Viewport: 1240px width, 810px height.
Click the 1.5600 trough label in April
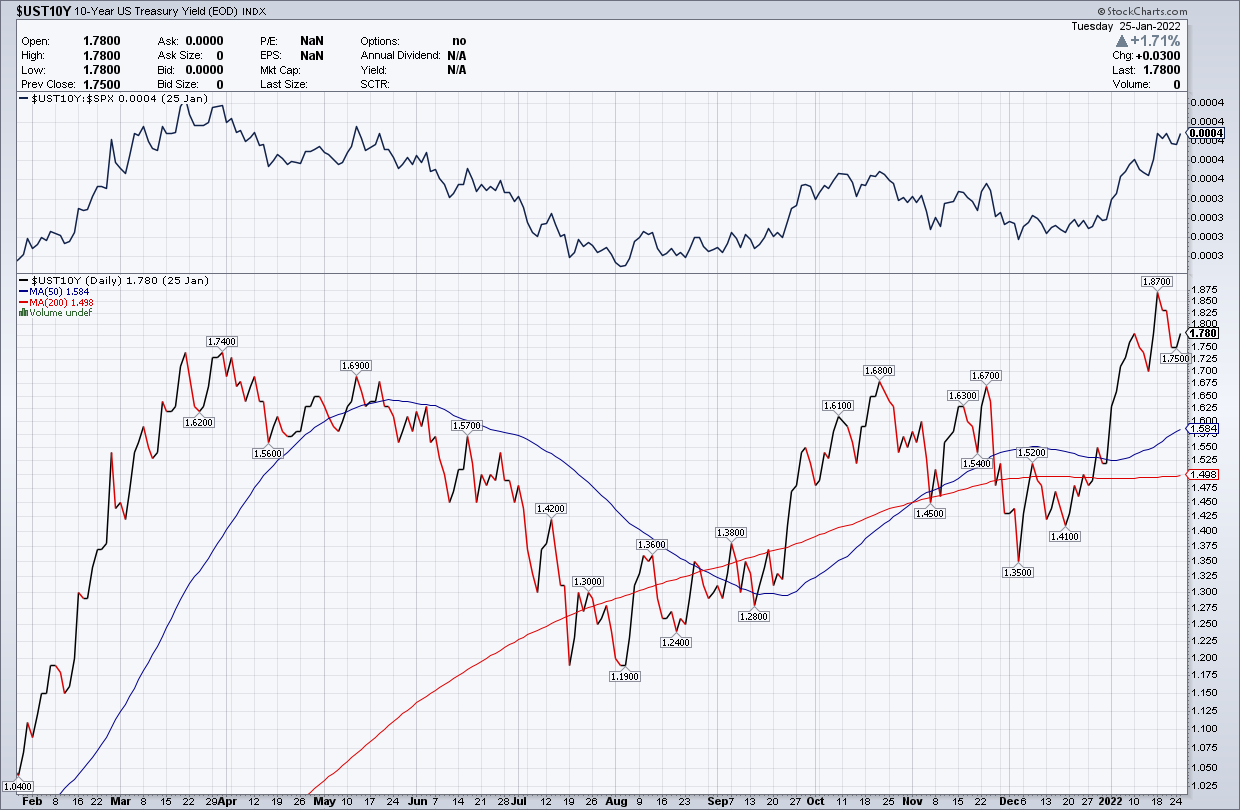pos(267,453)
